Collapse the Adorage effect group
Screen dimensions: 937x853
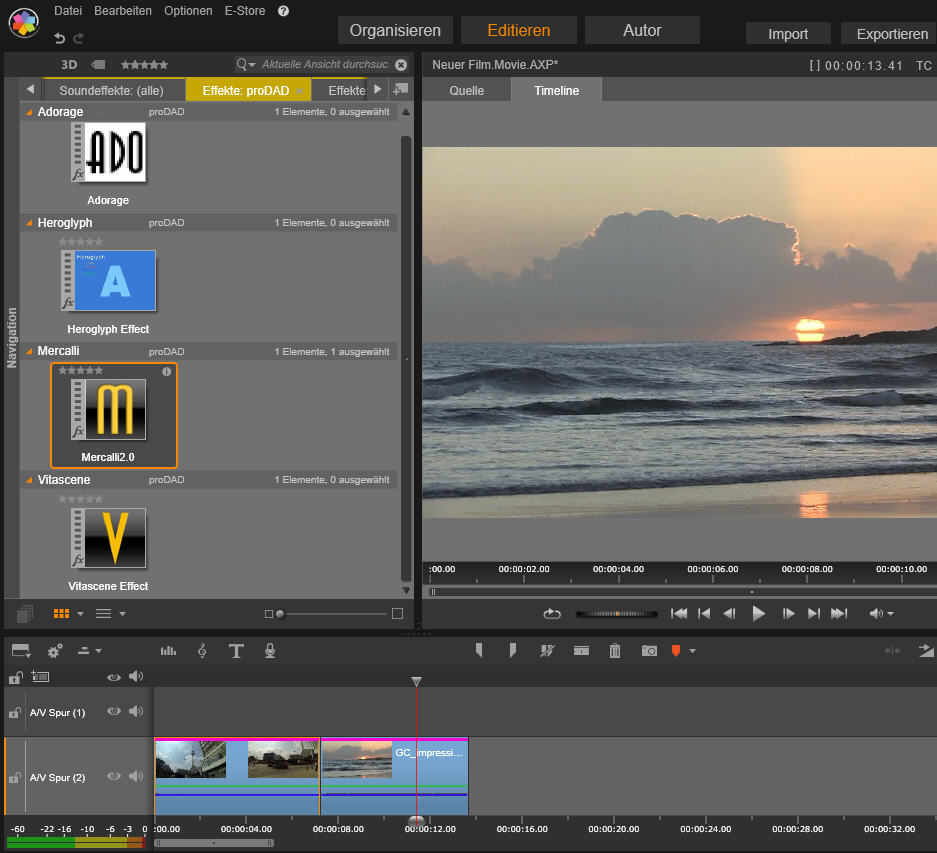(25, 111)
